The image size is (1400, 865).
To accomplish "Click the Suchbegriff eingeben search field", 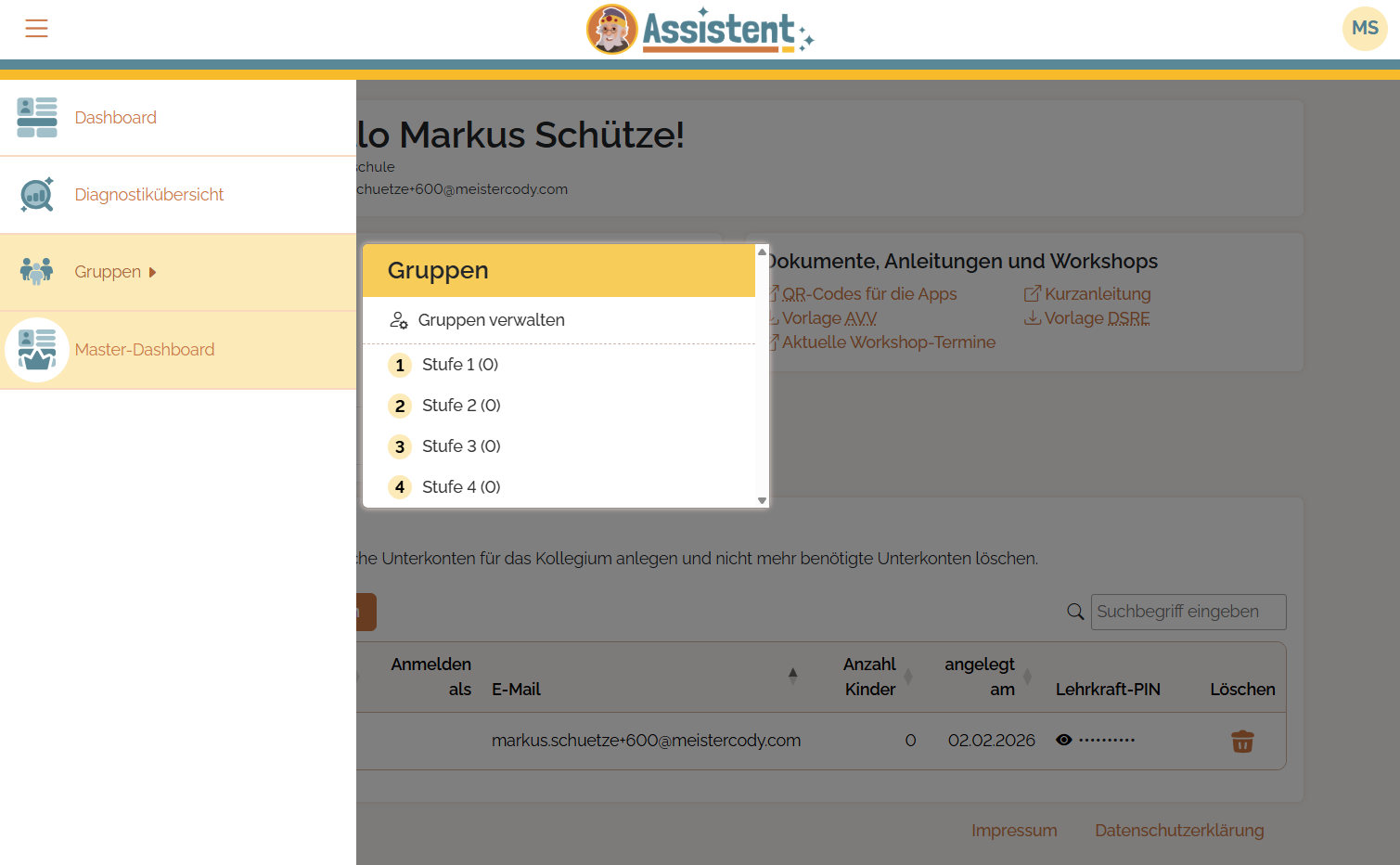I will pyautogui.click(x=1188, y=612).
